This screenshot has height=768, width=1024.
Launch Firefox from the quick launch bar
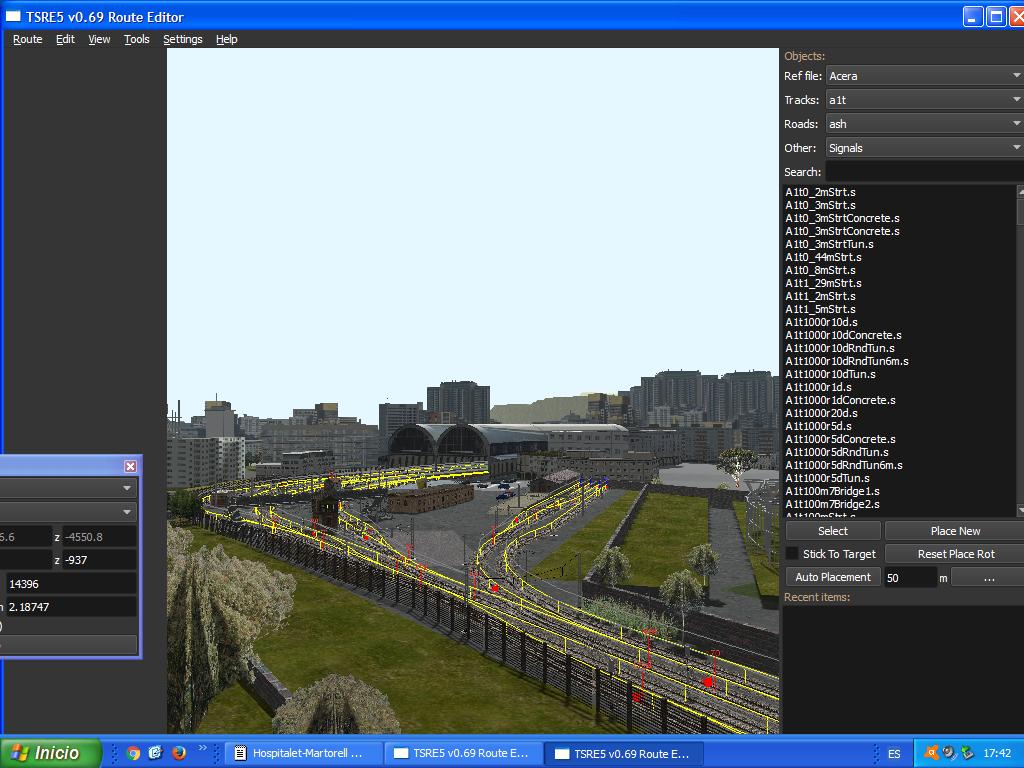[179, 753]
